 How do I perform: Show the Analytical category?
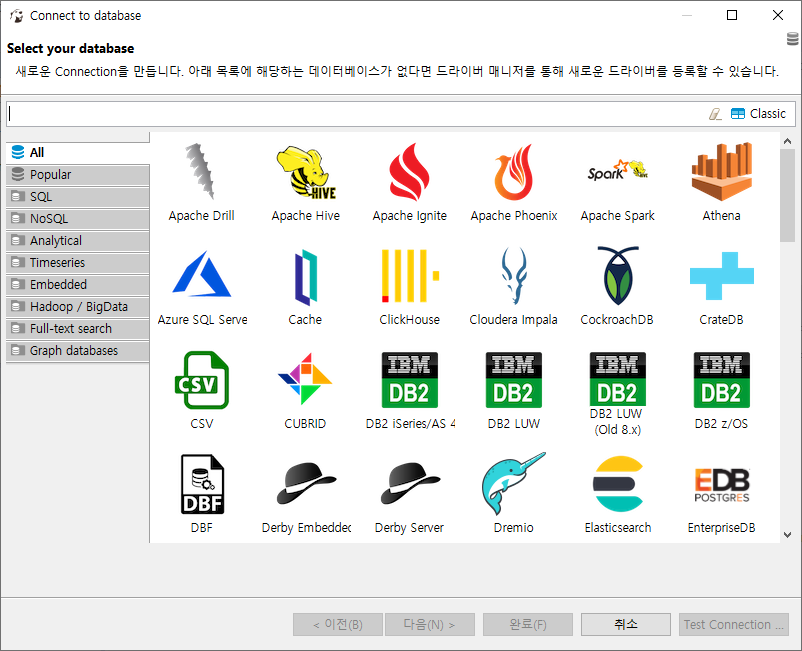(x=78, y=240)
